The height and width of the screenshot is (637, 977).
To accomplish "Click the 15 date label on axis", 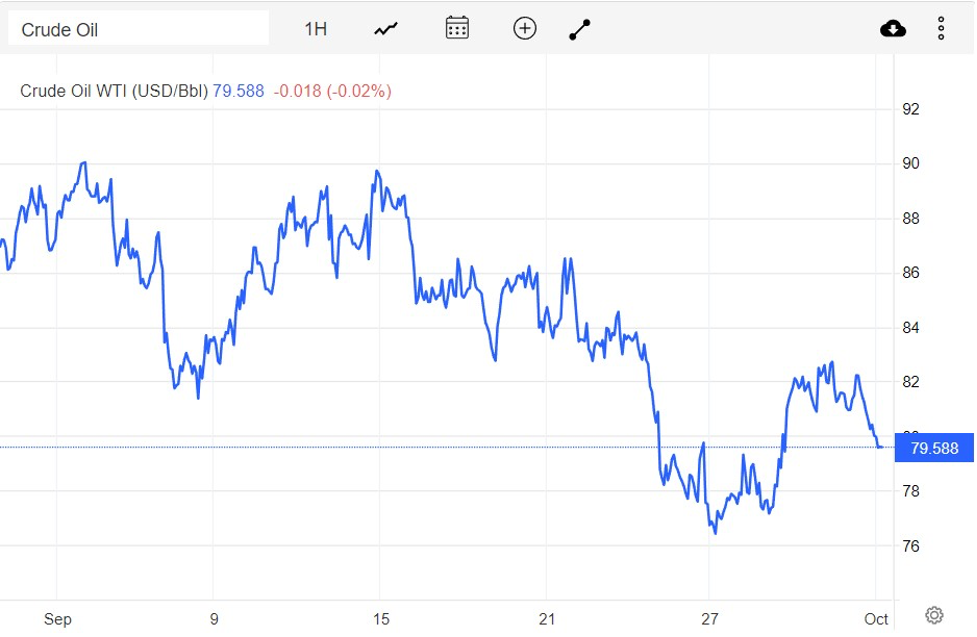I will pyautogui.click(x=379, y=619).
